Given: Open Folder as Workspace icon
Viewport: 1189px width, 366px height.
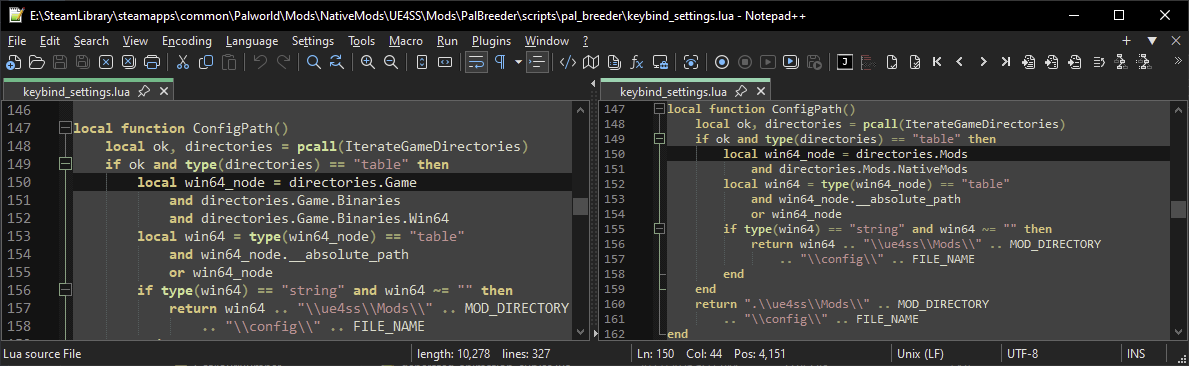Looking at the screenshot, I should point(660,62).
